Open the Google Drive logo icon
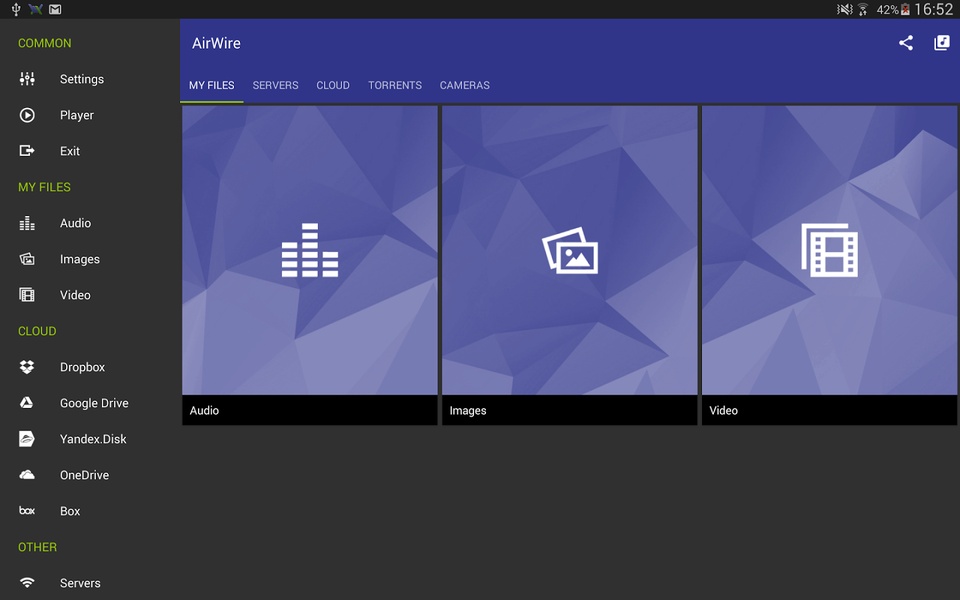The image size is (960, 600). click(27, 403)
